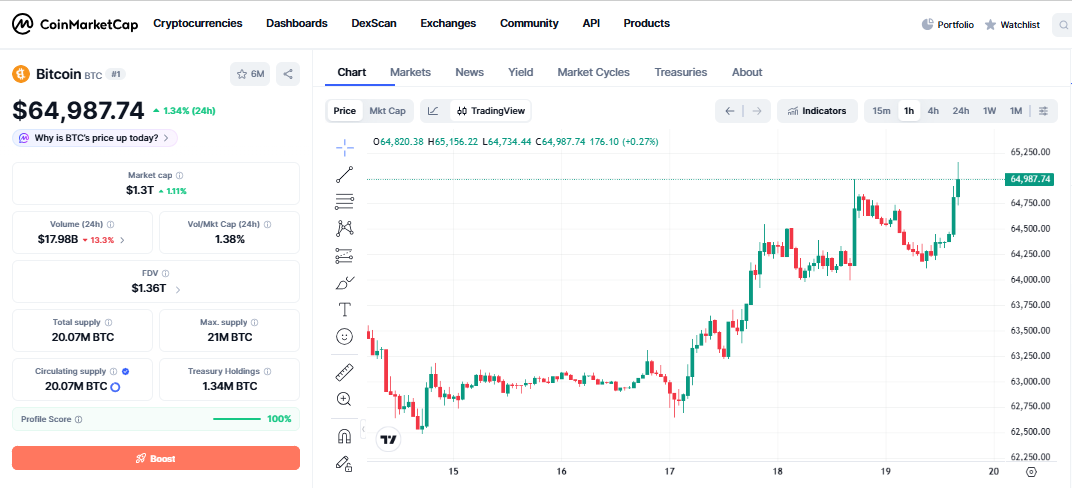Image resolution: width=1072 pixels, height=488 pixels.
Task: Click the undo back arrow on chart
Action: point(729,111)
